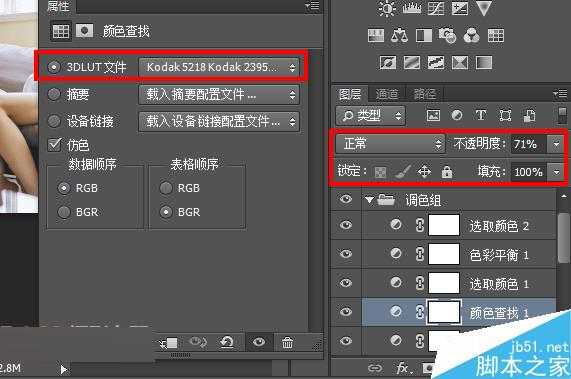Viewport: 571px width, 379px height.
Task: Lock transparent pixels
Action: (380, 172)
